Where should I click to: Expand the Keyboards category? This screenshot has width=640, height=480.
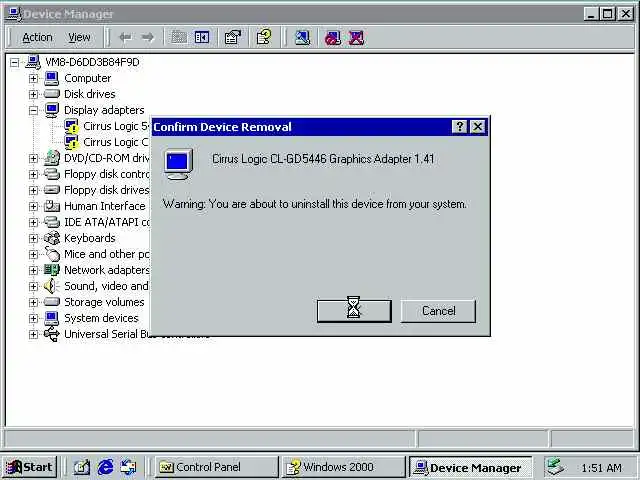click(33, 238)
